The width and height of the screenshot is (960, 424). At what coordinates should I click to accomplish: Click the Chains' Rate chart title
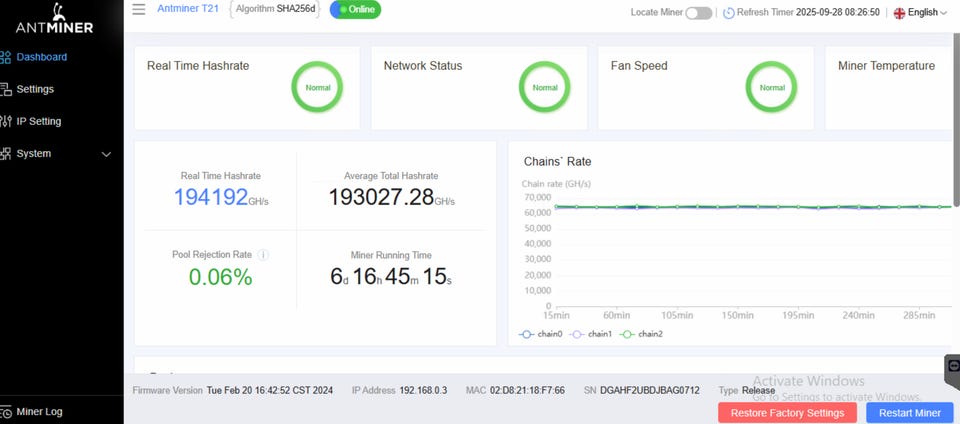[x=557, y=162]
